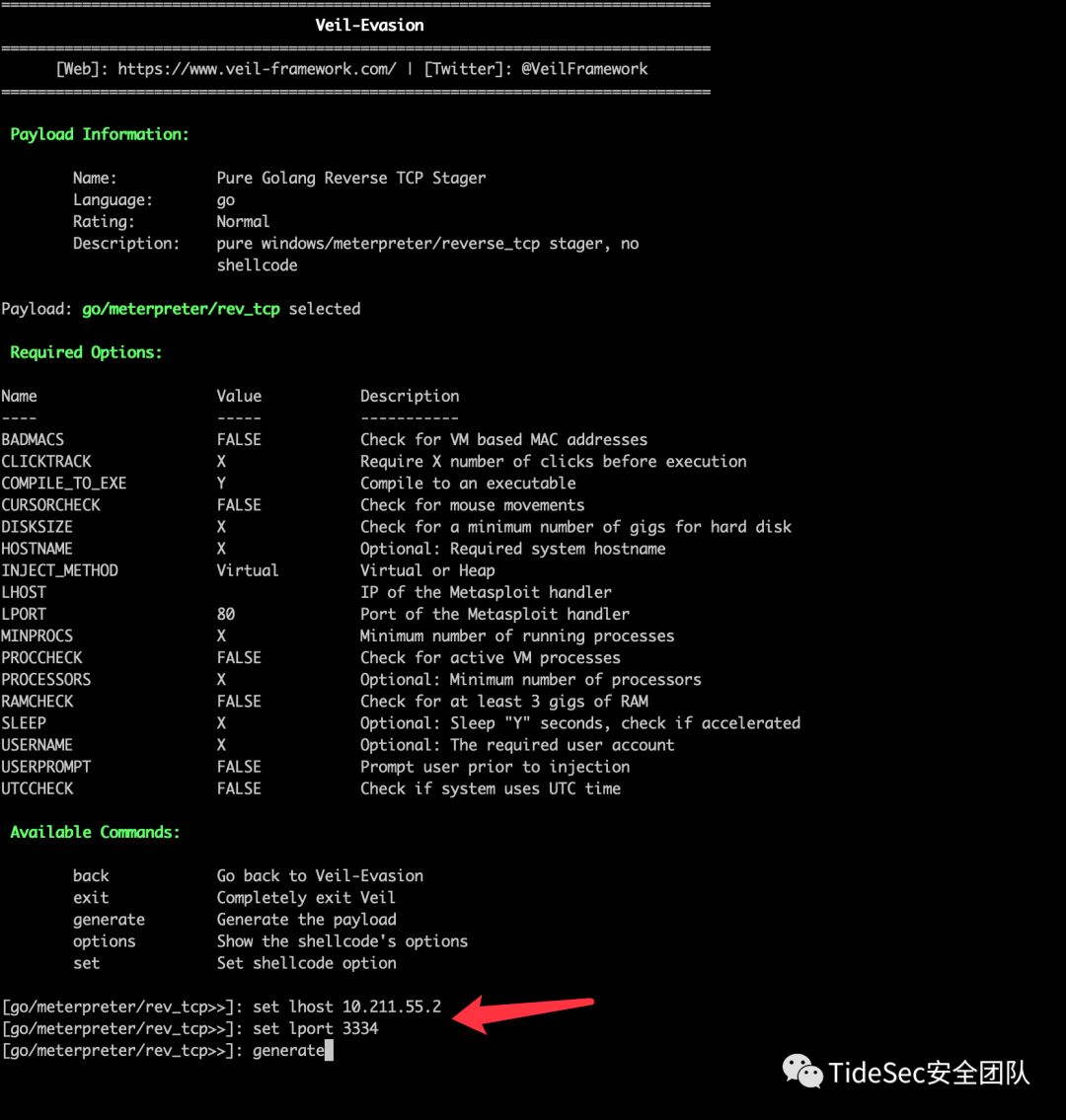The height and width of the screenshot is (1120, 1066).
Task: Open the https://www.veil-framework.com/ web link
Action: click(x=257, y=69)
